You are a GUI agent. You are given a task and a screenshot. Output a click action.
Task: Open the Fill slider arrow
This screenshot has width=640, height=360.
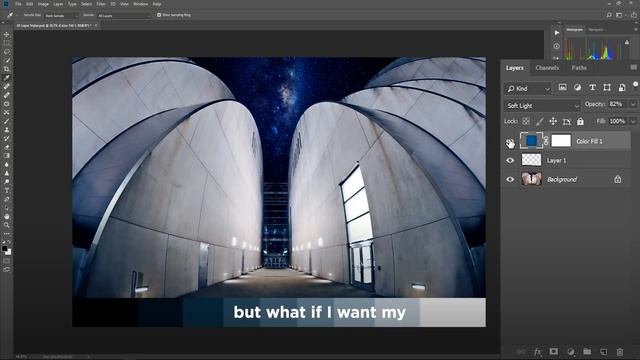(x=633, y=121)
